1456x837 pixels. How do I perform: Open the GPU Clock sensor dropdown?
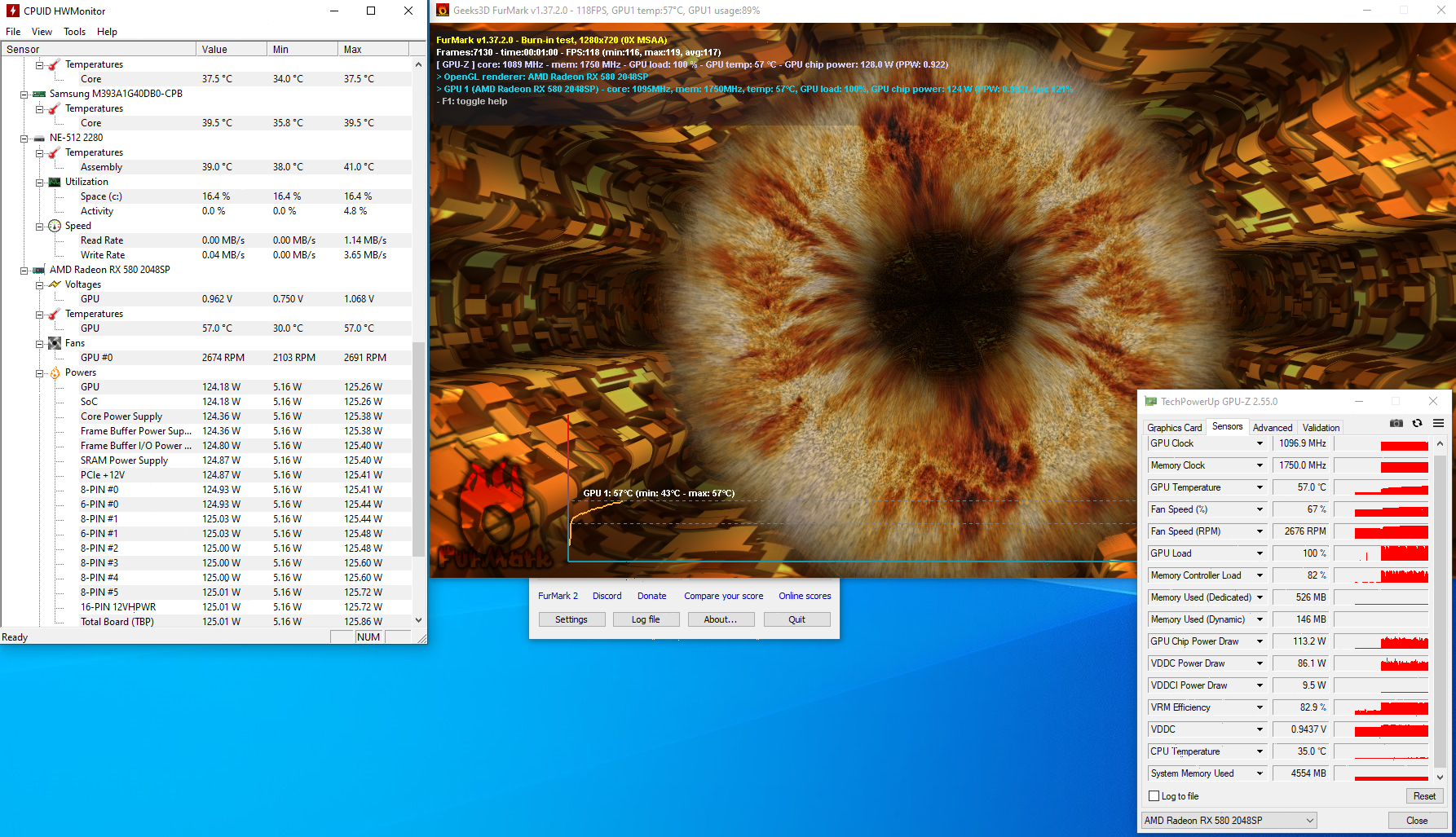click(x=1260, y=443)
